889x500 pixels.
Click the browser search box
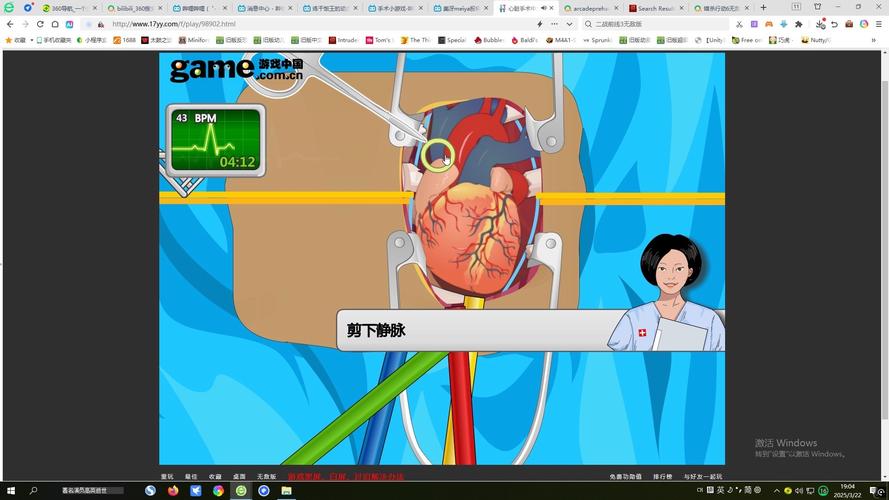coord(659,24)
